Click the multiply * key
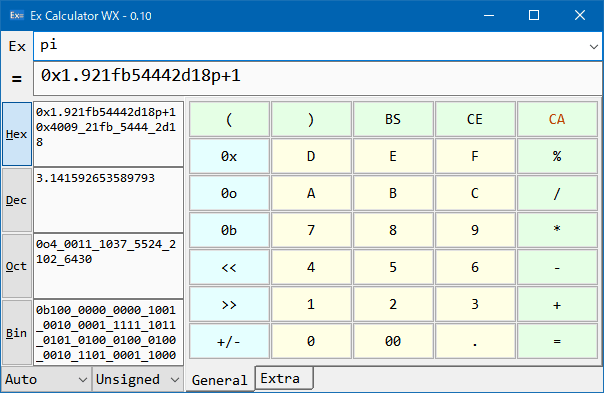 point(557,230)
